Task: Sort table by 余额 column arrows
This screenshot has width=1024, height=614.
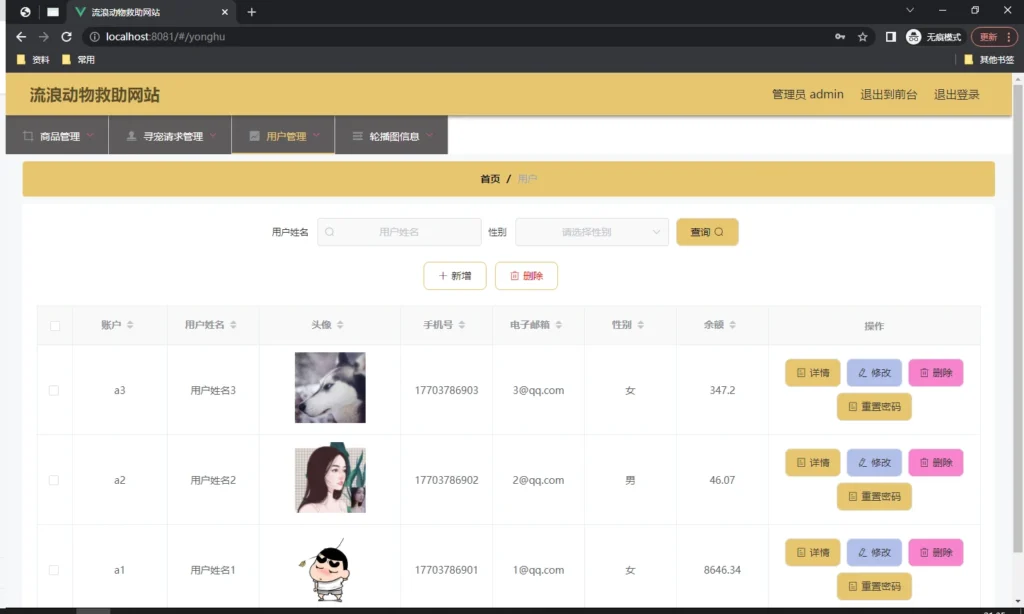Action: click(x=733, y=325)
